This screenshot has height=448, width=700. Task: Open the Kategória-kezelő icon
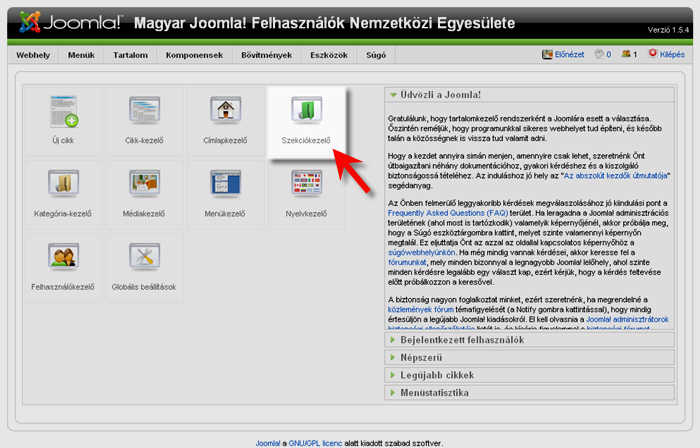(63, 183)
